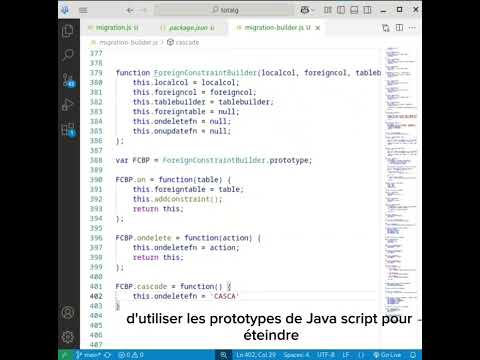Click 'addconstraint' on line 392
Screen dimensions: 480x360
coord(183,199)
